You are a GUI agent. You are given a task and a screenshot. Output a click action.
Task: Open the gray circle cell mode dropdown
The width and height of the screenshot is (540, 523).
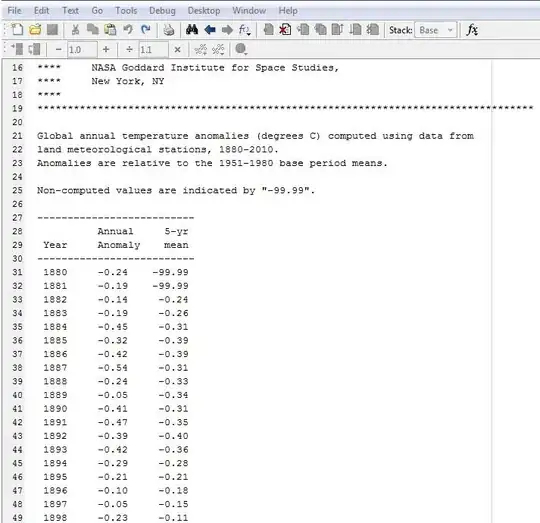[x=241, y=49]
